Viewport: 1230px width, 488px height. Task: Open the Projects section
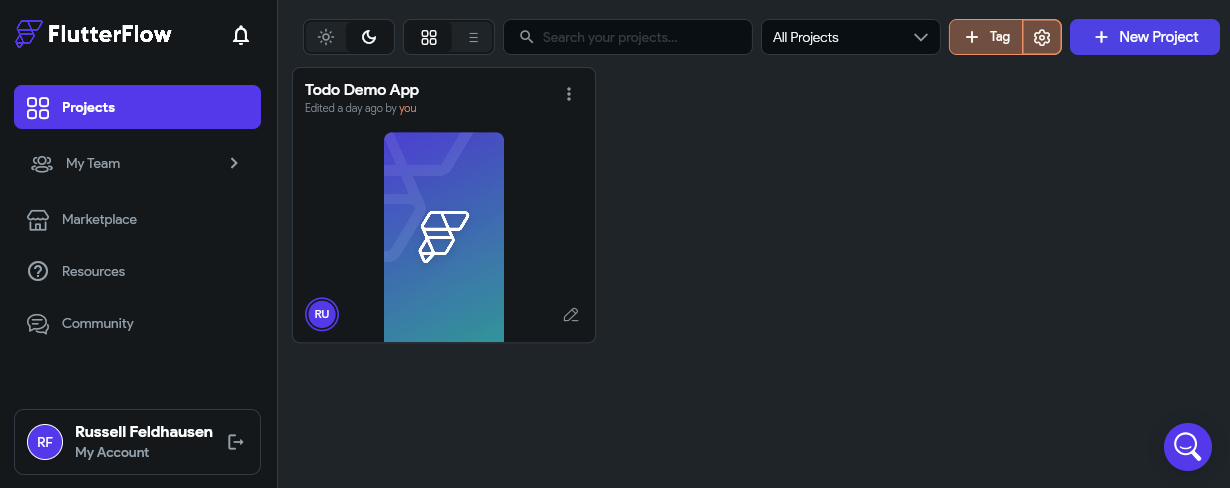[x=137, y=107]
